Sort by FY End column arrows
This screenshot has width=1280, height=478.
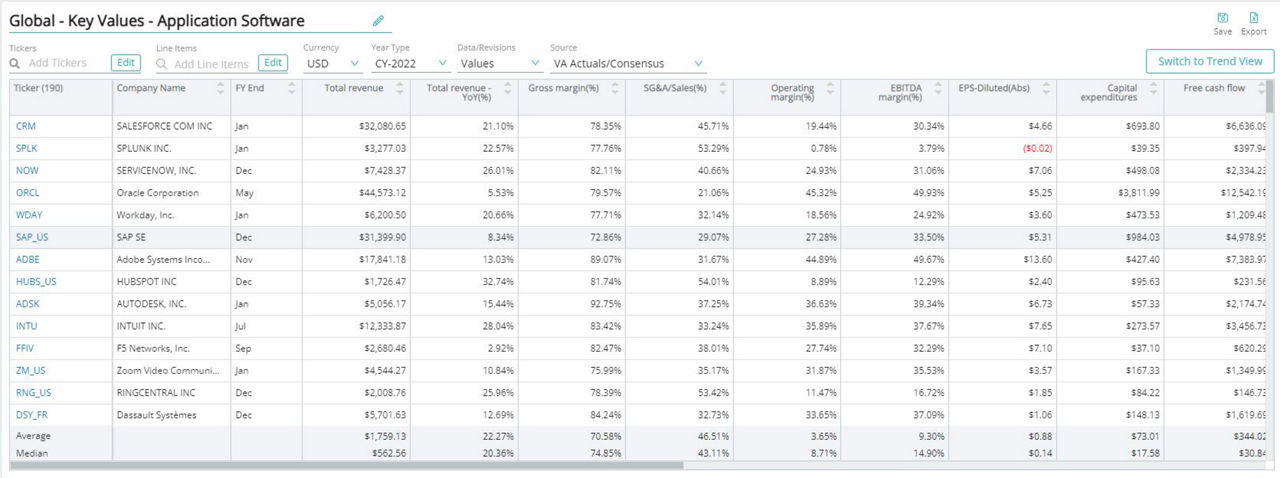[x=292, y=88]
